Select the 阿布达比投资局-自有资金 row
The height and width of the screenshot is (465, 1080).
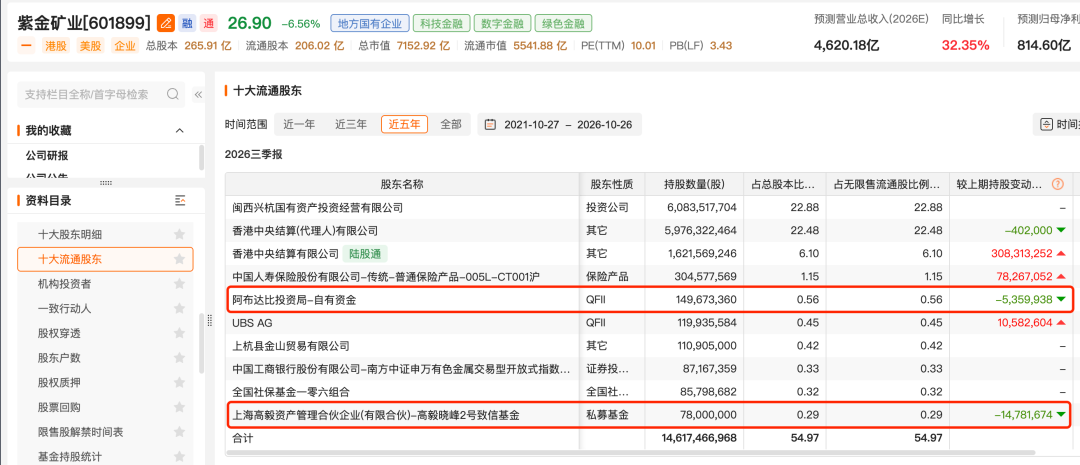(x=648, y=300)
